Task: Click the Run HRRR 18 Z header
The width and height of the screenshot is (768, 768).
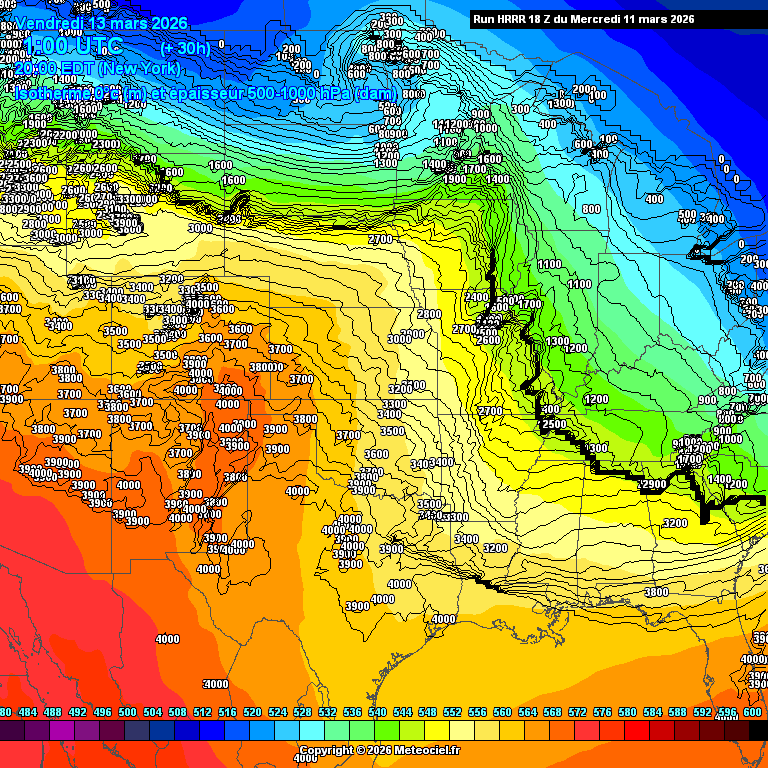Action: tap(583, 19)
